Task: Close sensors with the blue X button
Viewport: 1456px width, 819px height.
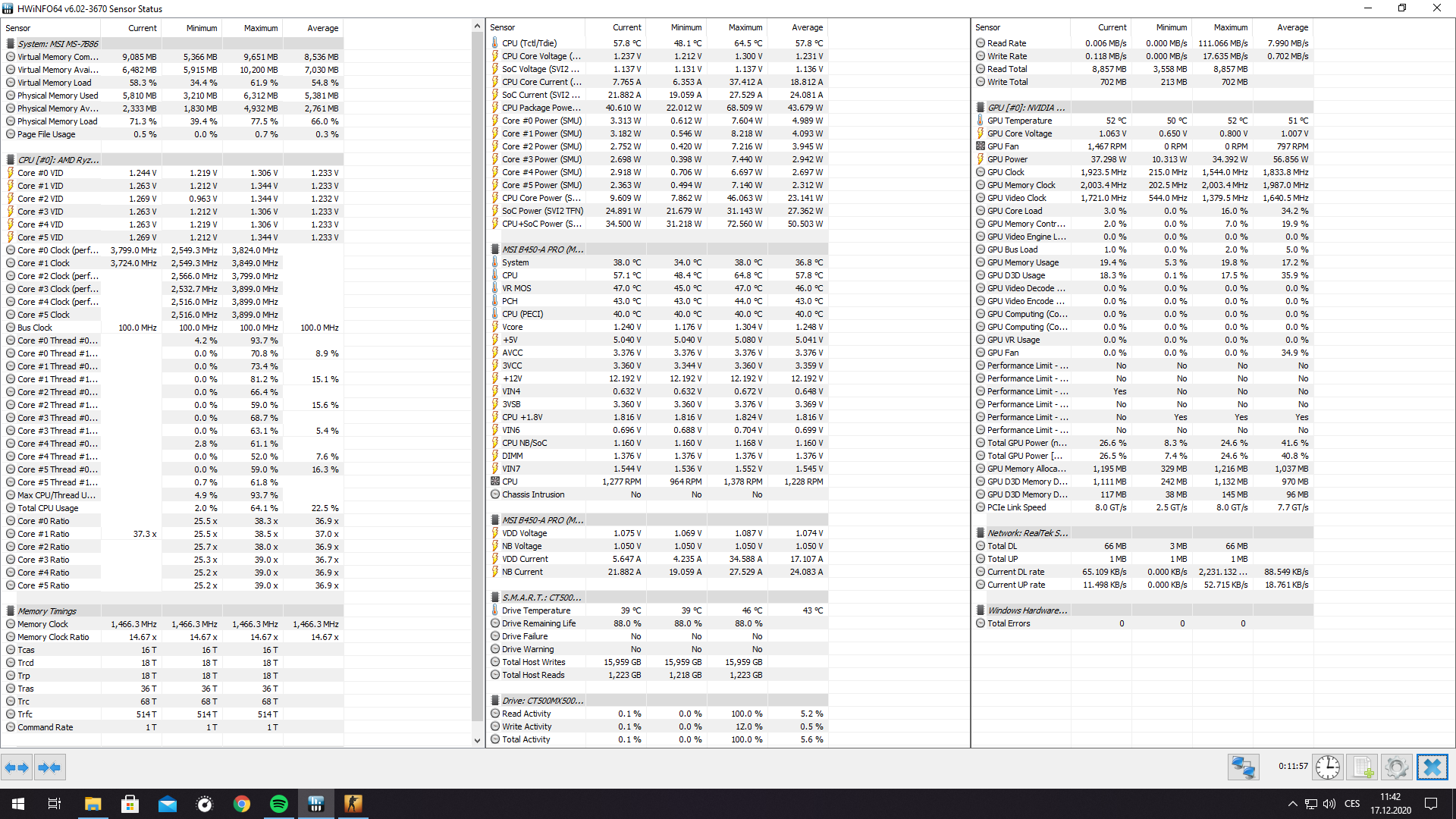Action: click(x=1432, y=767)
